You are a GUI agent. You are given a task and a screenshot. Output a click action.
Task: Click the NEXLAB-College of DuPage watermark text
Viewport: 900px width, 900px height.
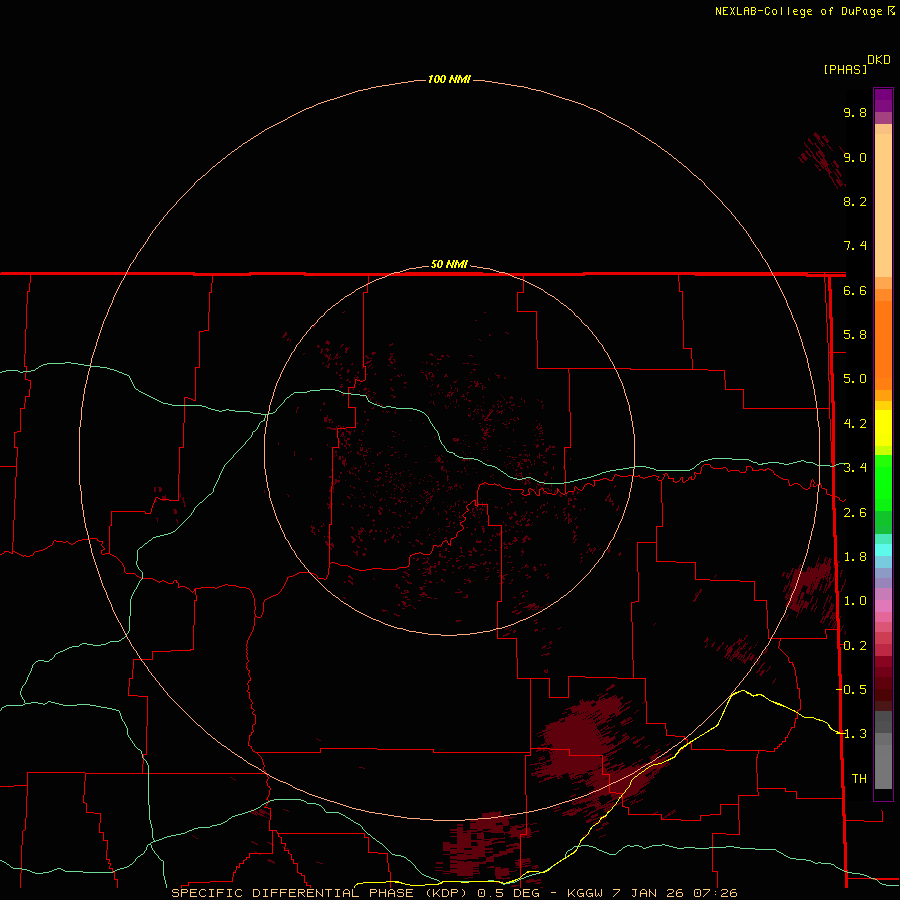(800, 11)
